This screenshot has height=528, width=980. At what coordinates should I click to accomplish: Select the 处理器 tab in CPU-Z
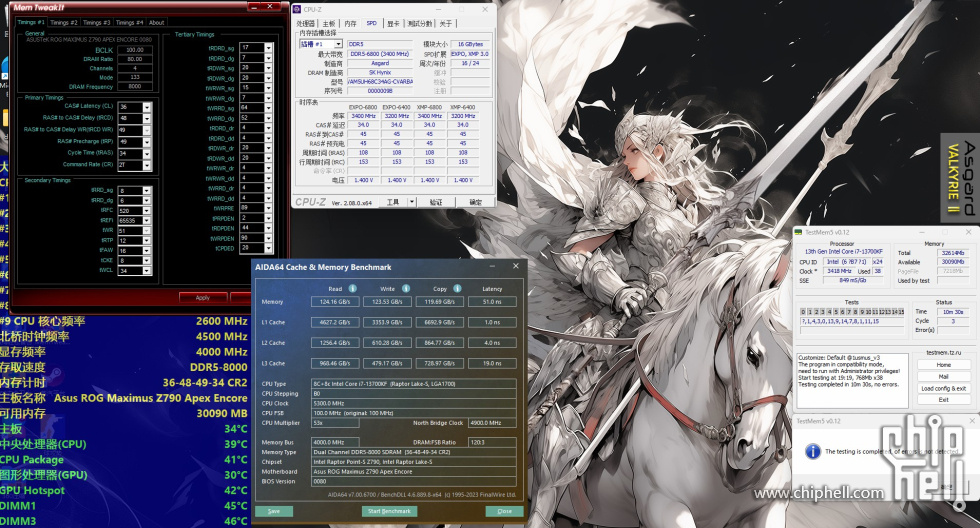(306, 24)
